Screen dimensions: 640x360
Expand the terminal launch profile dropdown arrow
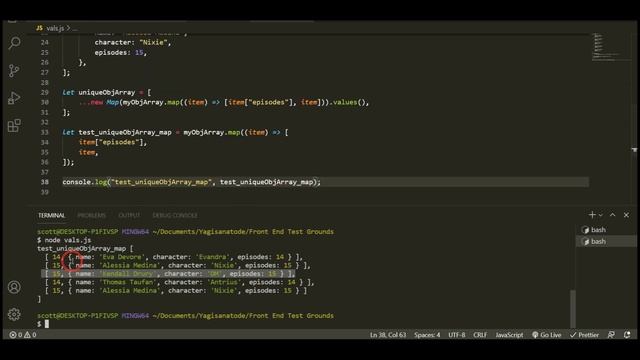click(601, 215)
